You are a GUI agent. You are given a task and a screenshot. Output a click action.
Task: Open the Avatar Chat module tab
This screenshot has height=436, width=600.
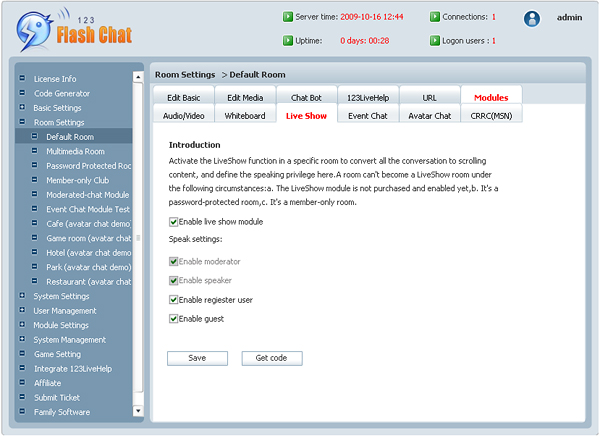(x=430, y=114)
